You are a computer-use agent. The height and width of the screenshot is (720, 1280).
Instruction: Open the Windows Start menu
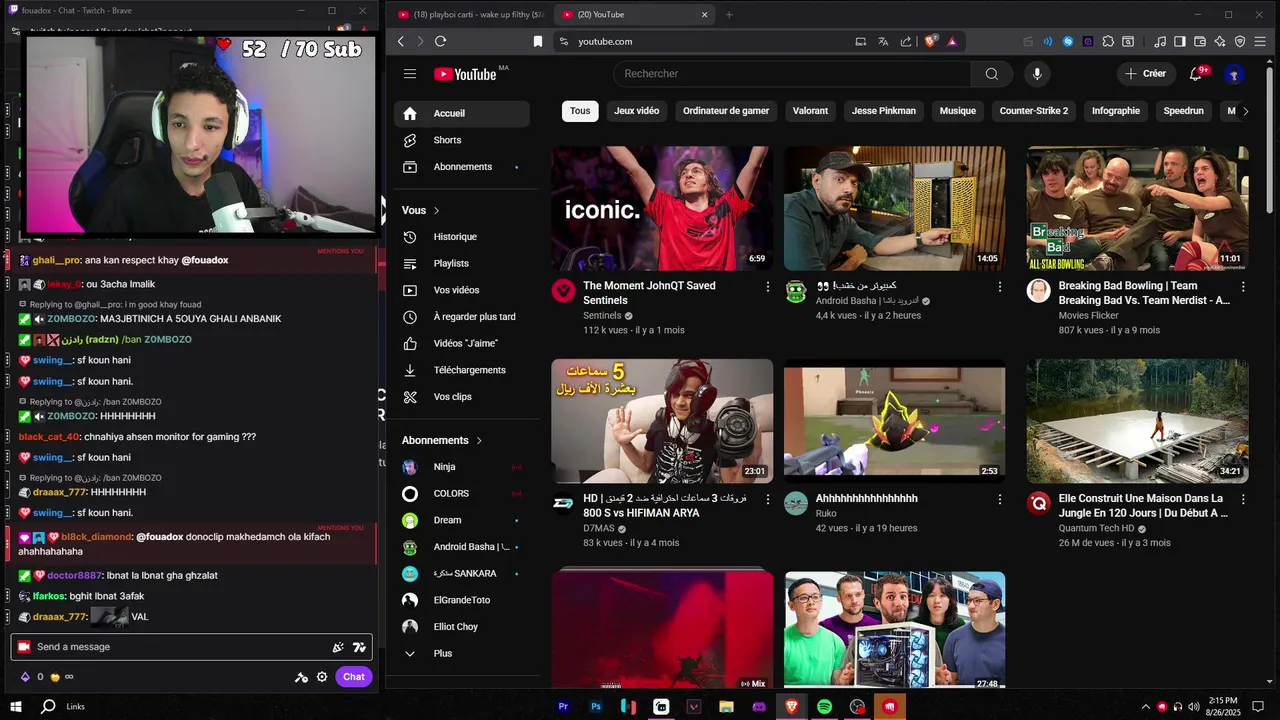(x=16, y=706)
